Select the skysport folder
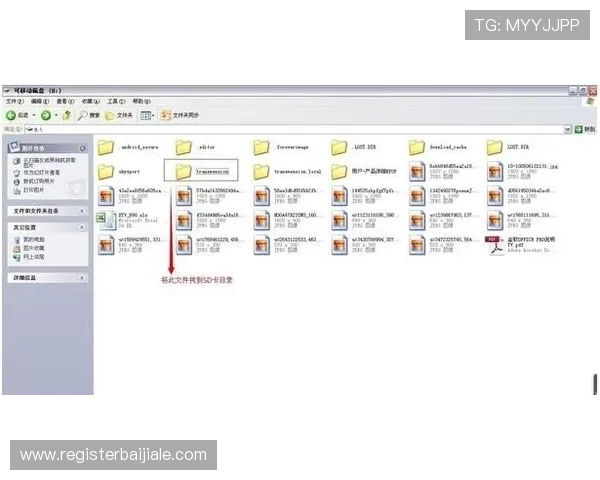 coord(105,172)
